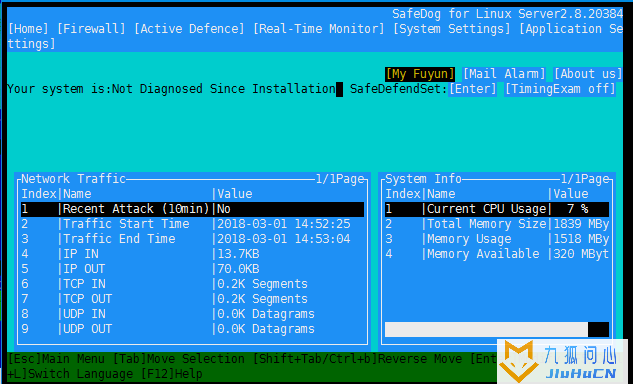Viewport: 633px width, 384px height.
Task: Click the 1839 MBy value
Action: [x=581, y=224]
